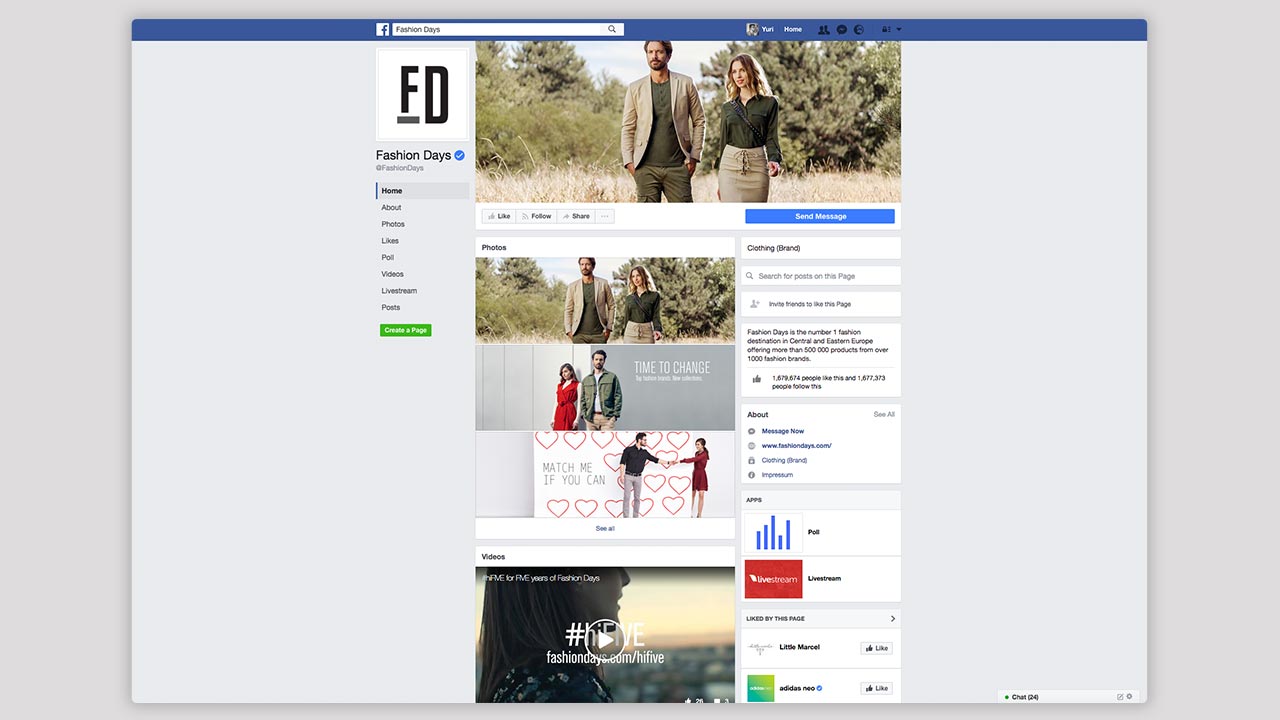Viewport: 1280px width, 720px height.
Task: Click the Clothing (Brand) link in About
Action: 784,460
